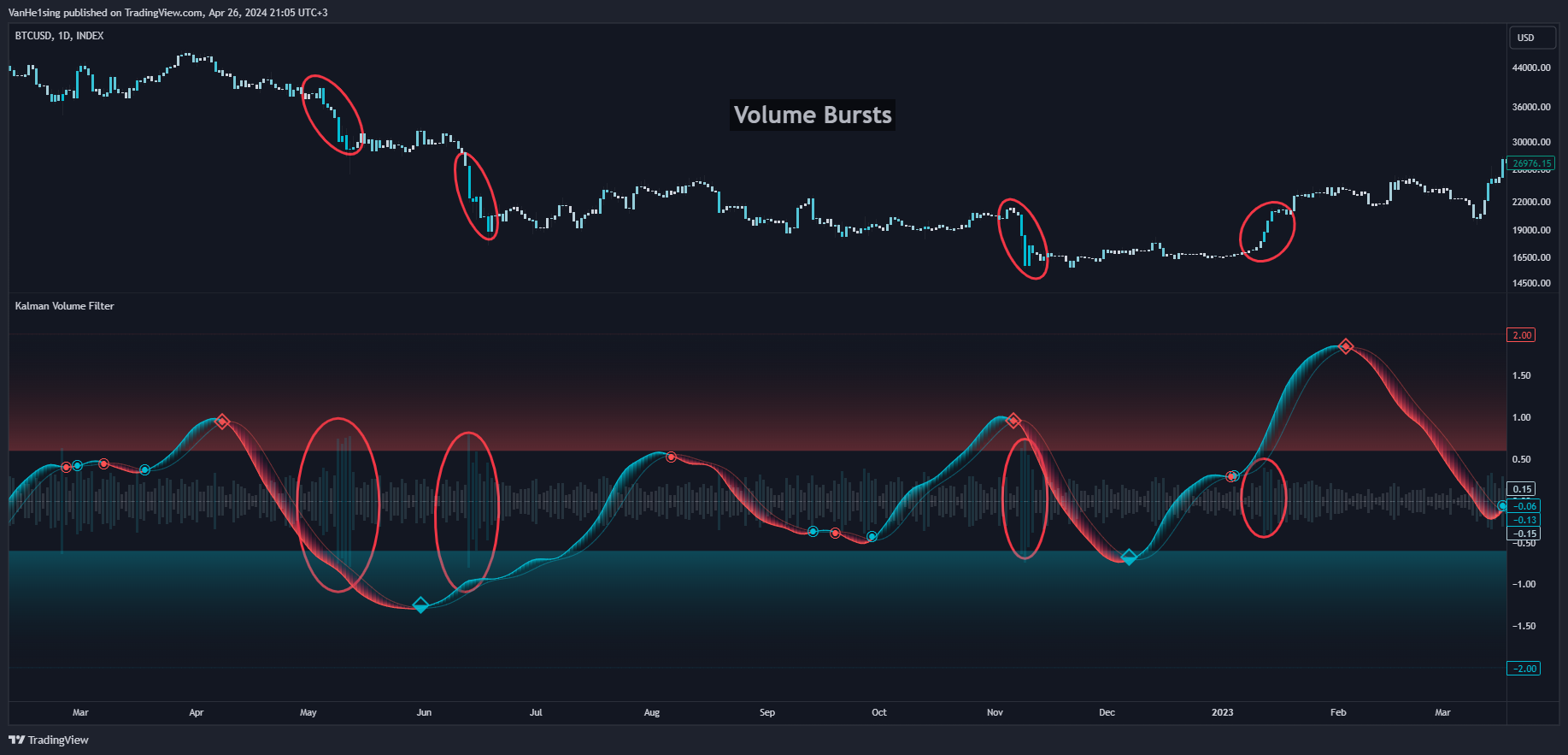Image resolution: width=1568 pixels, height=755 pixels.
Task: Click the 30000.00 price axis label
Action: coord(1531,142)
